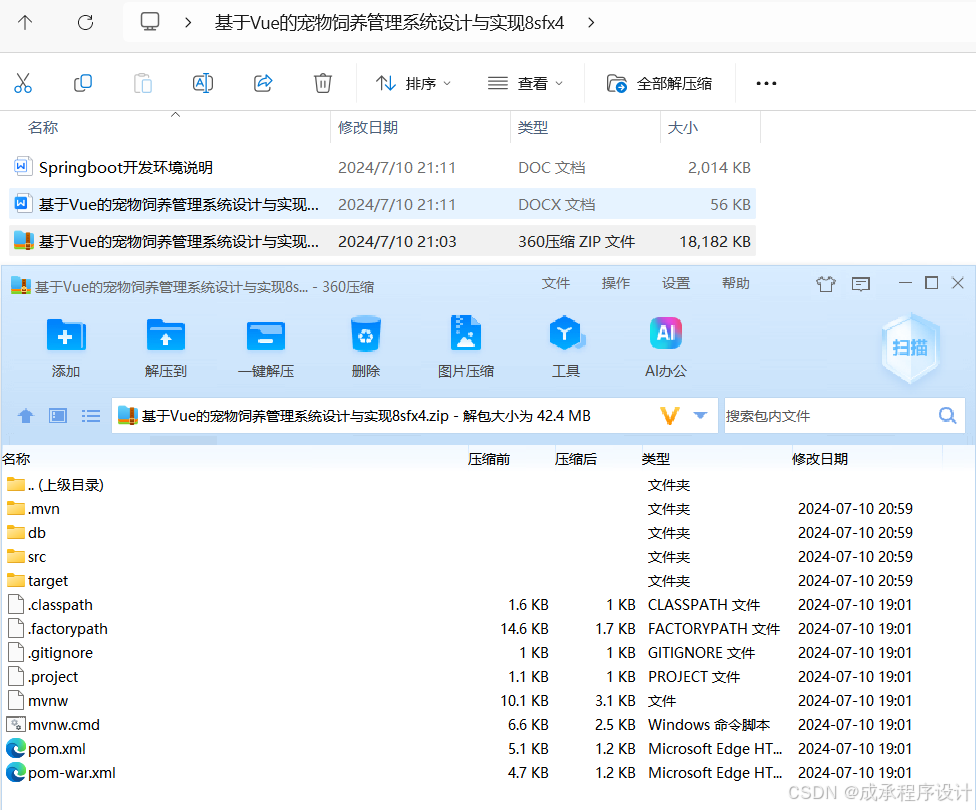Open 帮助 menu in 360压缩
Image resolution: width=976 pixels, height=810 pixels.
click(x=736, y=283)
